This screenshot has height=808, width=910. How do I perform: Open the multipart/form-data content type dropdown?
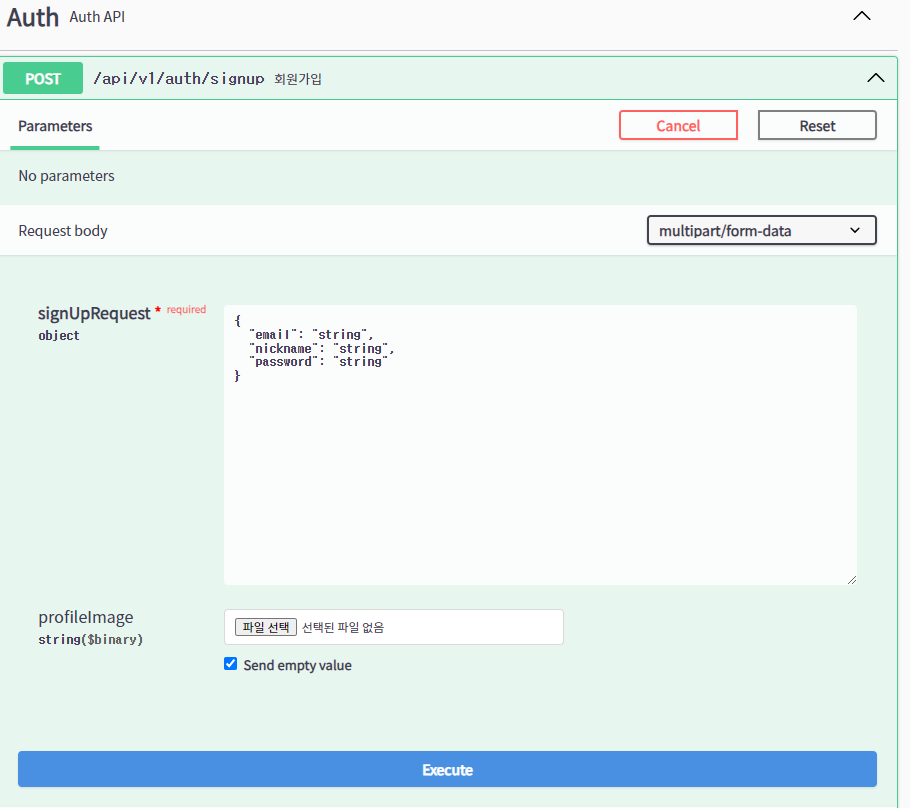click(761, 230)
